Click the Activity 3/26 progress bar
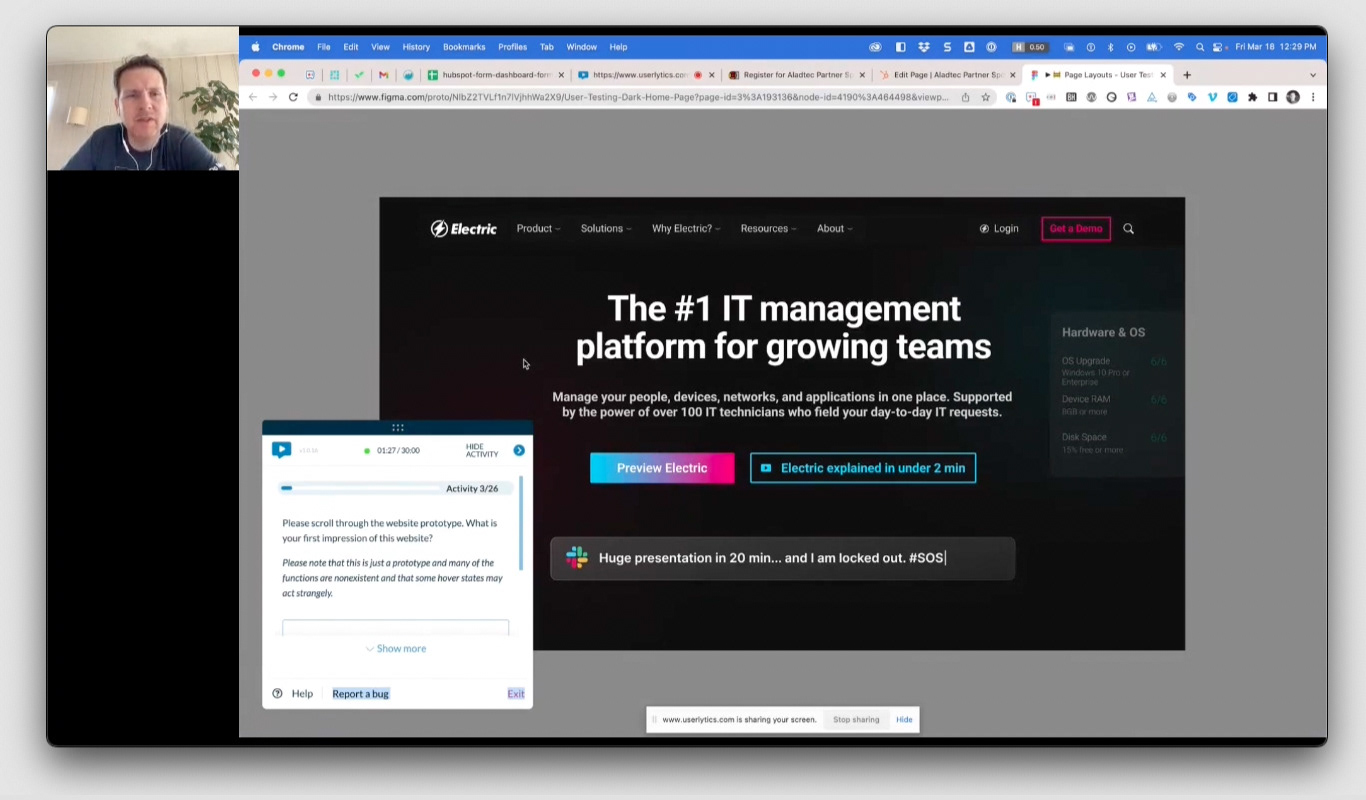 click(x=395, y=488)
